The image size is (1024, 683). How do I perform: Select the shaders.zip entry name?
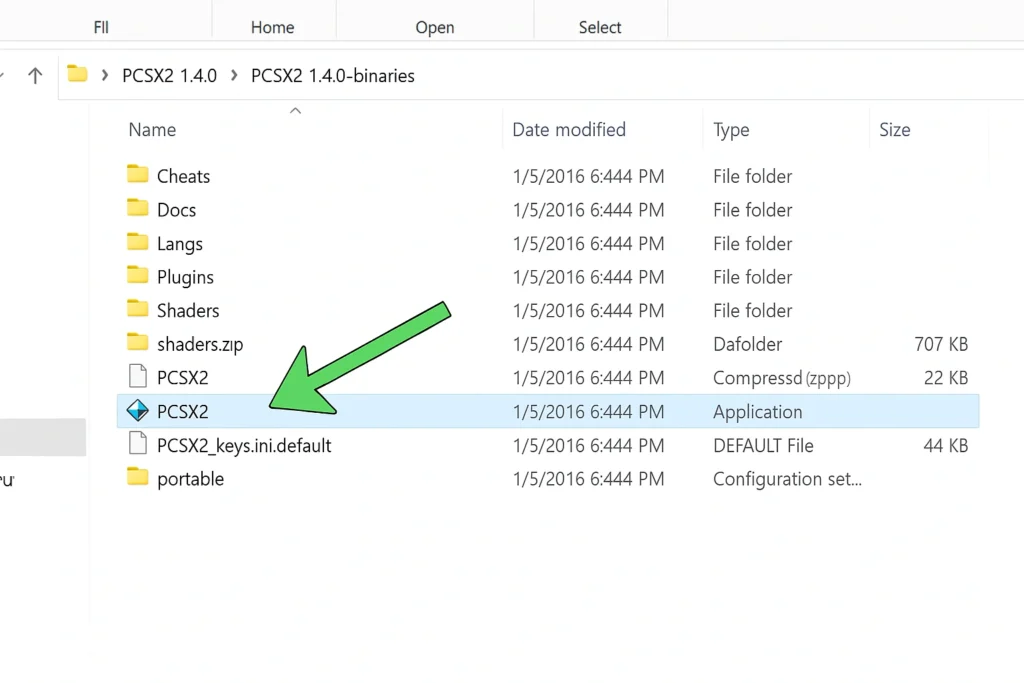200,345
